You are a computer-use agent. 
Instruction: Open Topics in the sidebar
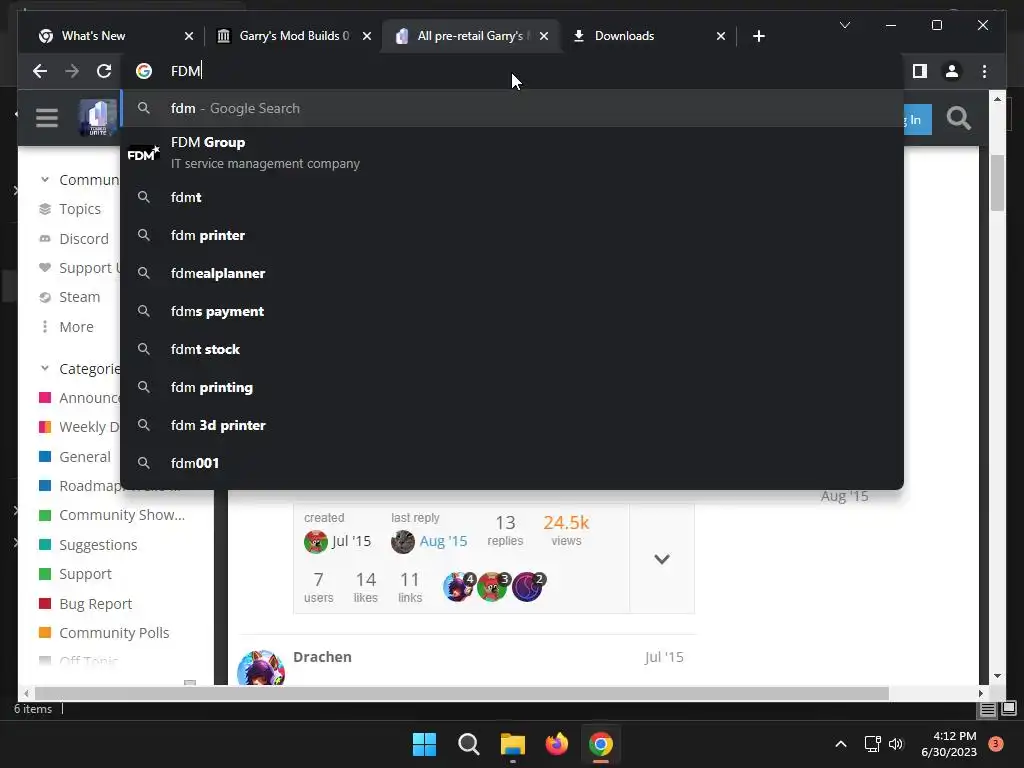click(70, 209)
